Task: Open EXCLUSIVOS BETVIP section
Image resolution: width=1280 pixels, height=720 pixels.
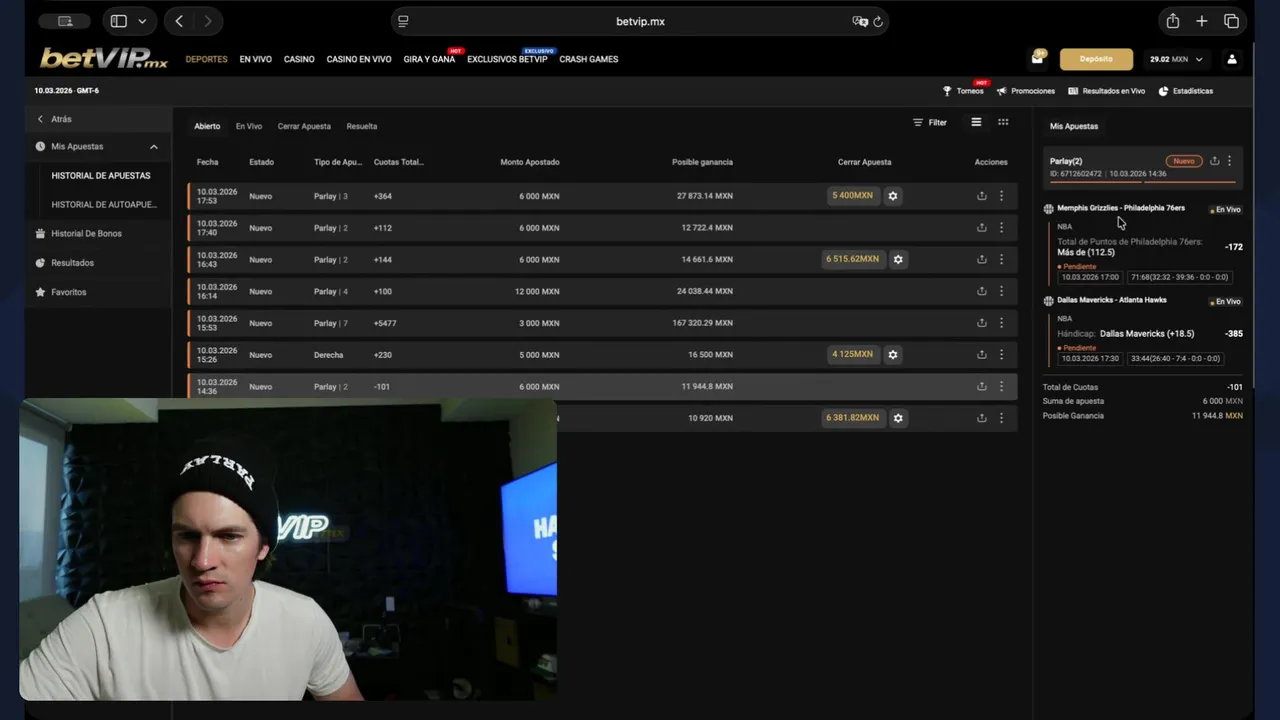Action: [507, 59]
